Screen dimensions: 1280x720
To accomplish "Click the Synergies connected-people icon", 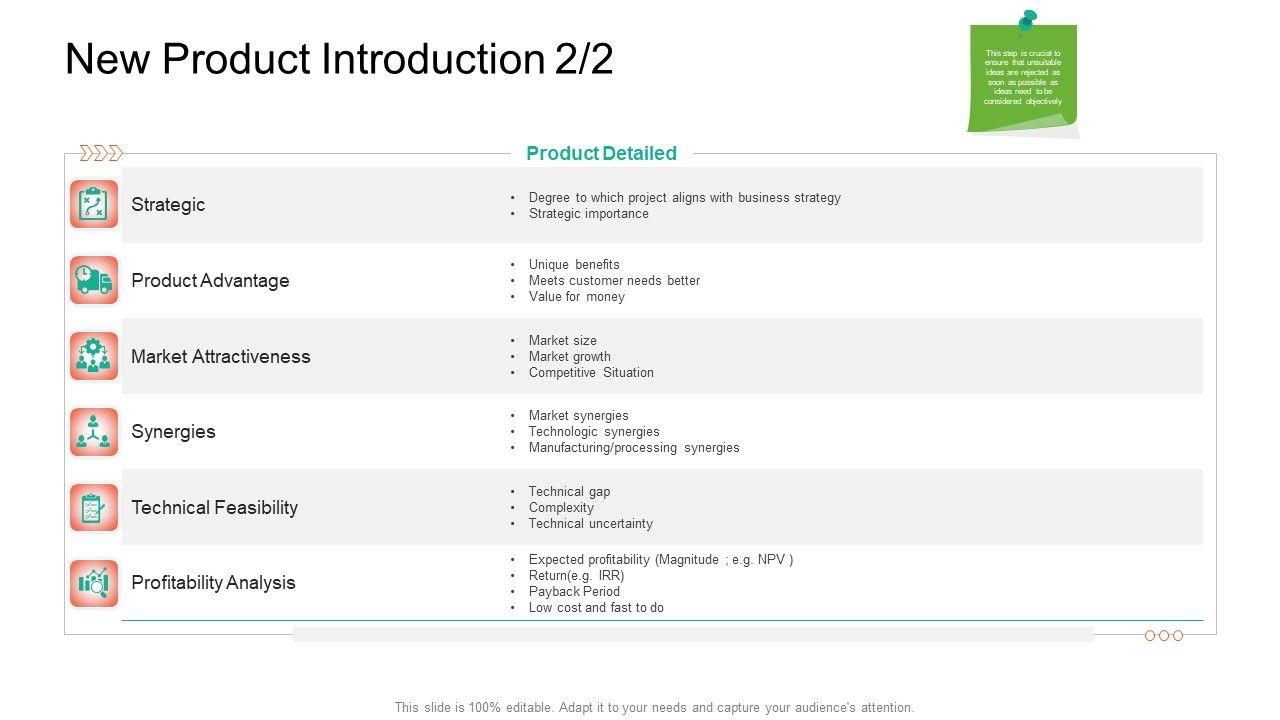I will point(94,432).
